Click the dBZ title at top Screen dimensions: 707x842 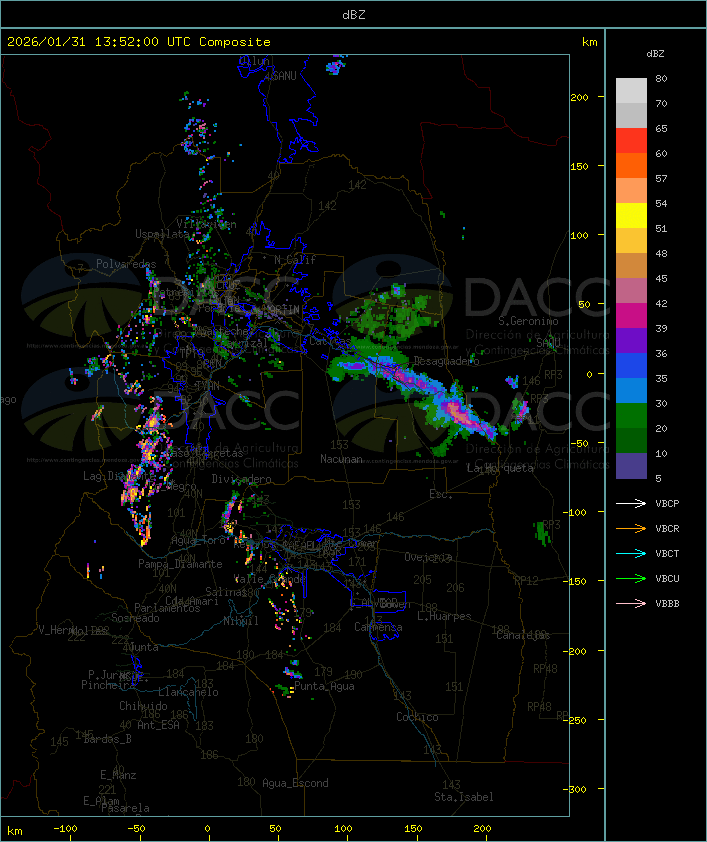(x=353, y=13)
